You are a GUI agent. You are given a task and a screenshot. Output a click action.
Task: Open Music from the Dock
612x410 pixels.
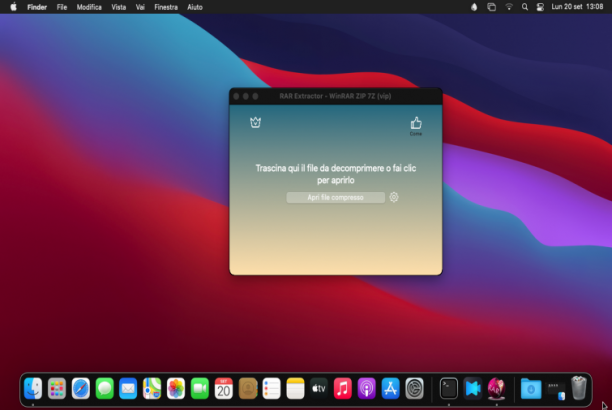[343, 389]
